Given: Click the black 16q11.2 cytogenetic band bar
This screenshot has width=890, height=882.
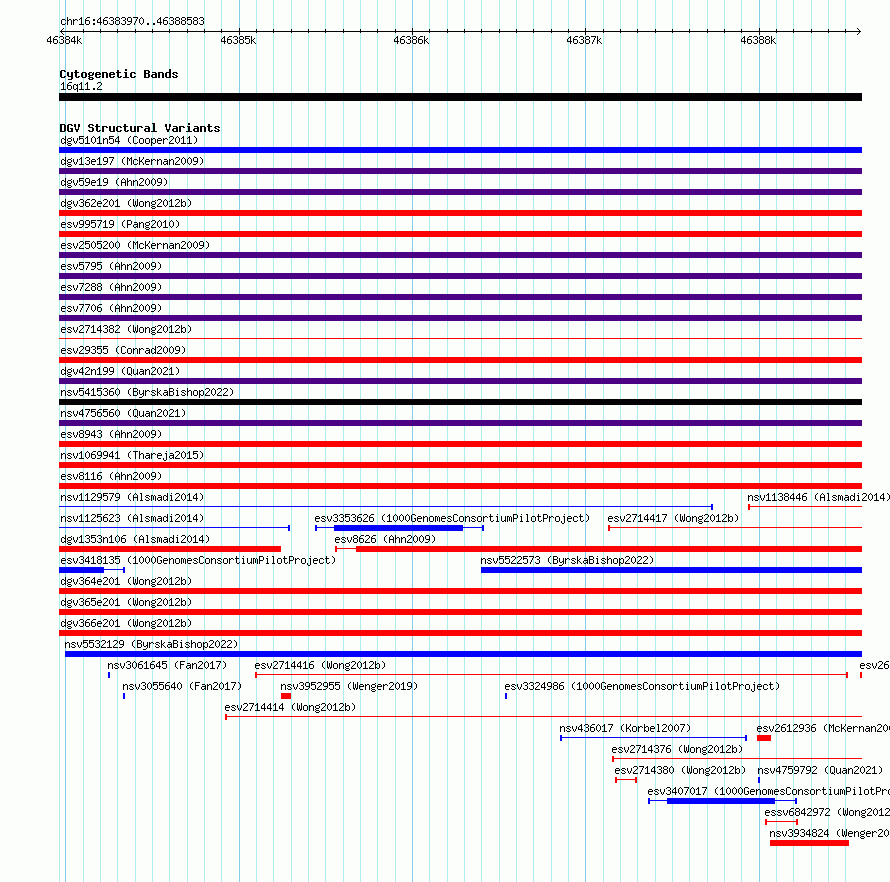Looking at the screenshot, I should [x=460, y=97].
